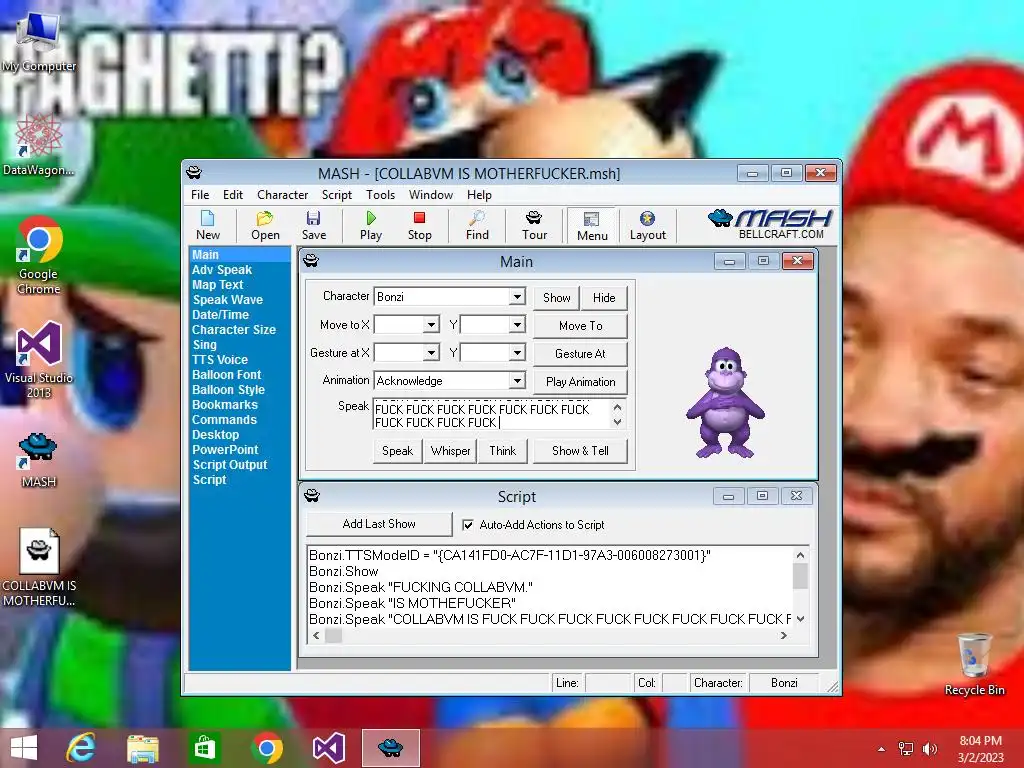Click the Show character button
Viewport: 1024px width, 768px height.
(x=556, y=298)
